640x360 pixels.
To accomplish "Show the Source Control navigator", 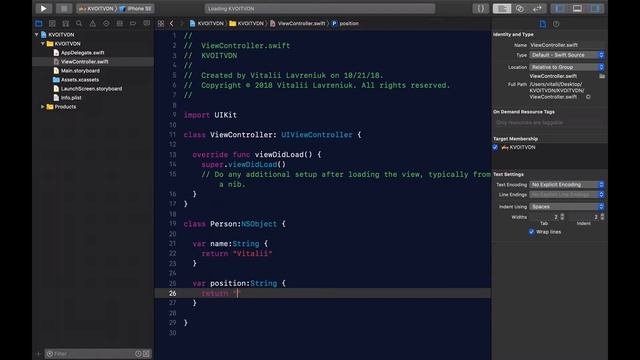I will tap(52, 24).
